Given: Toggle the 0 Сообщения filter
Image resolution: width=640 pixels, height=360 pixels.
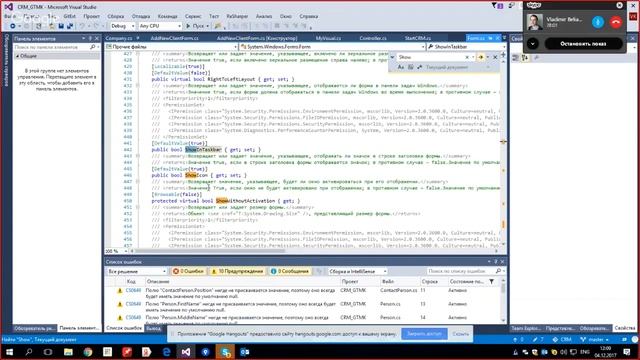Looking at the screenshot, I should tap(290, 271).
